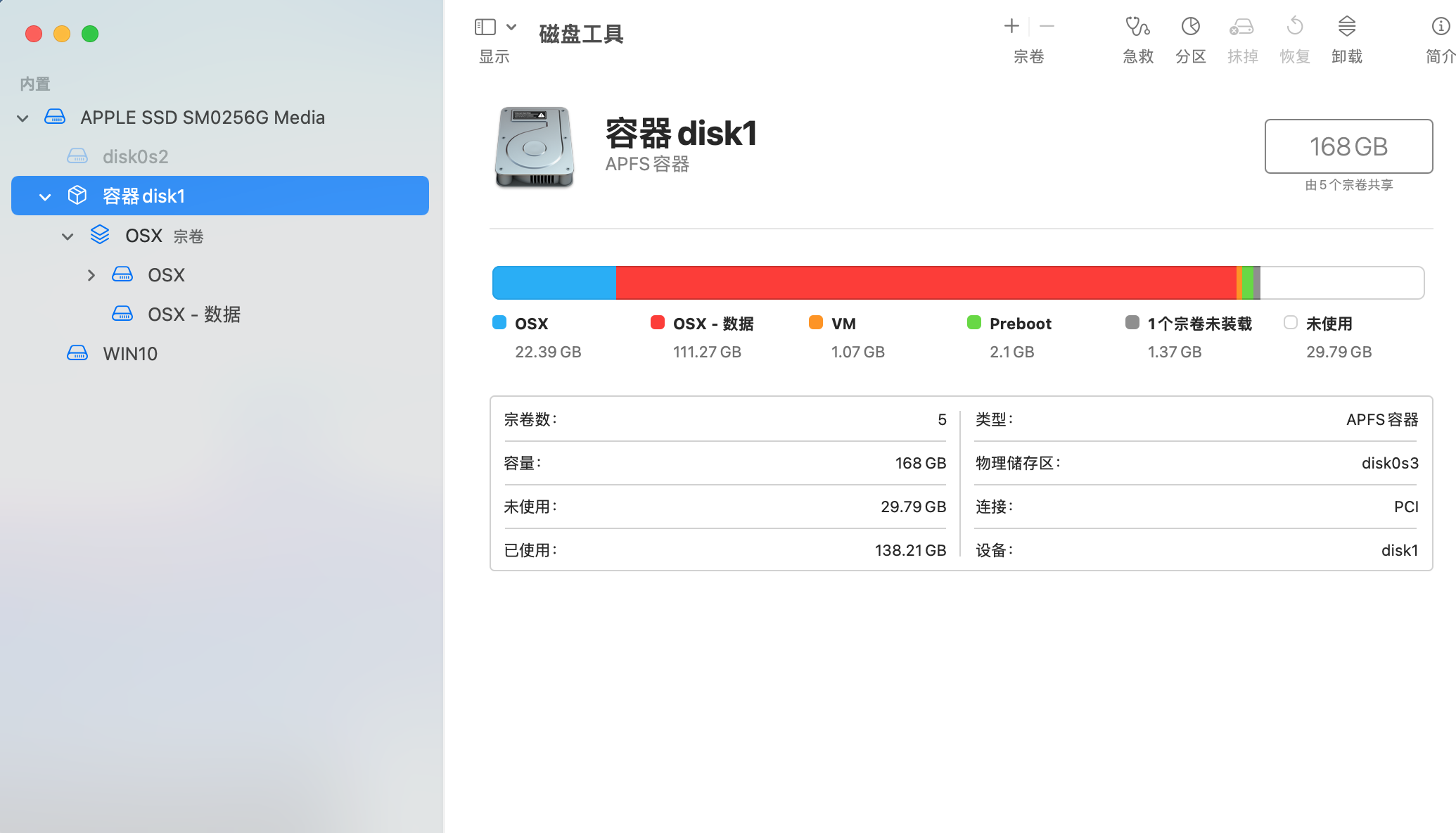
Task: Collapse the OSX 宗卷 group chevron
Action: click(x=68, y=236)
